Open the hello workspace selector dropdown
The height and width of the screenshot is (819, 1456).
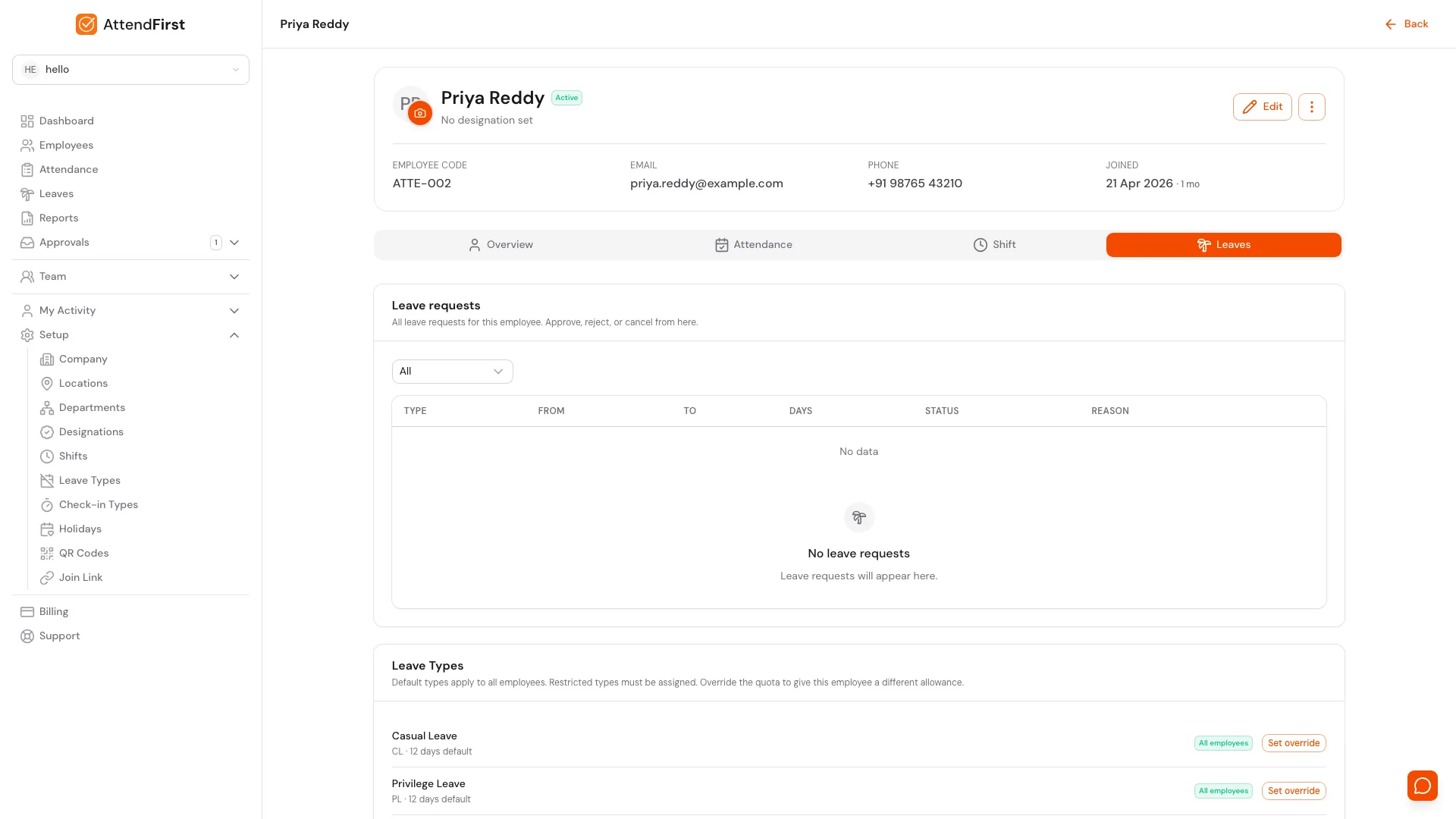pos(130,70)
